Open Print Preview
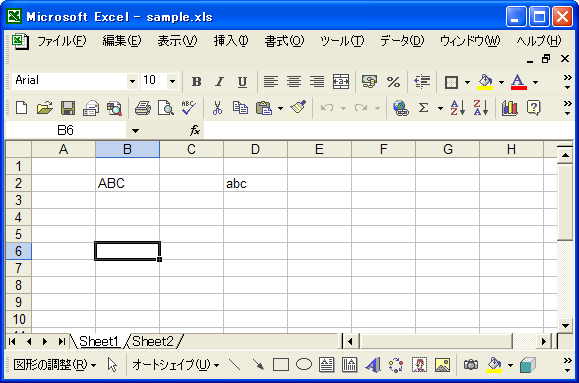579x383 pixels. pos(165,108)
